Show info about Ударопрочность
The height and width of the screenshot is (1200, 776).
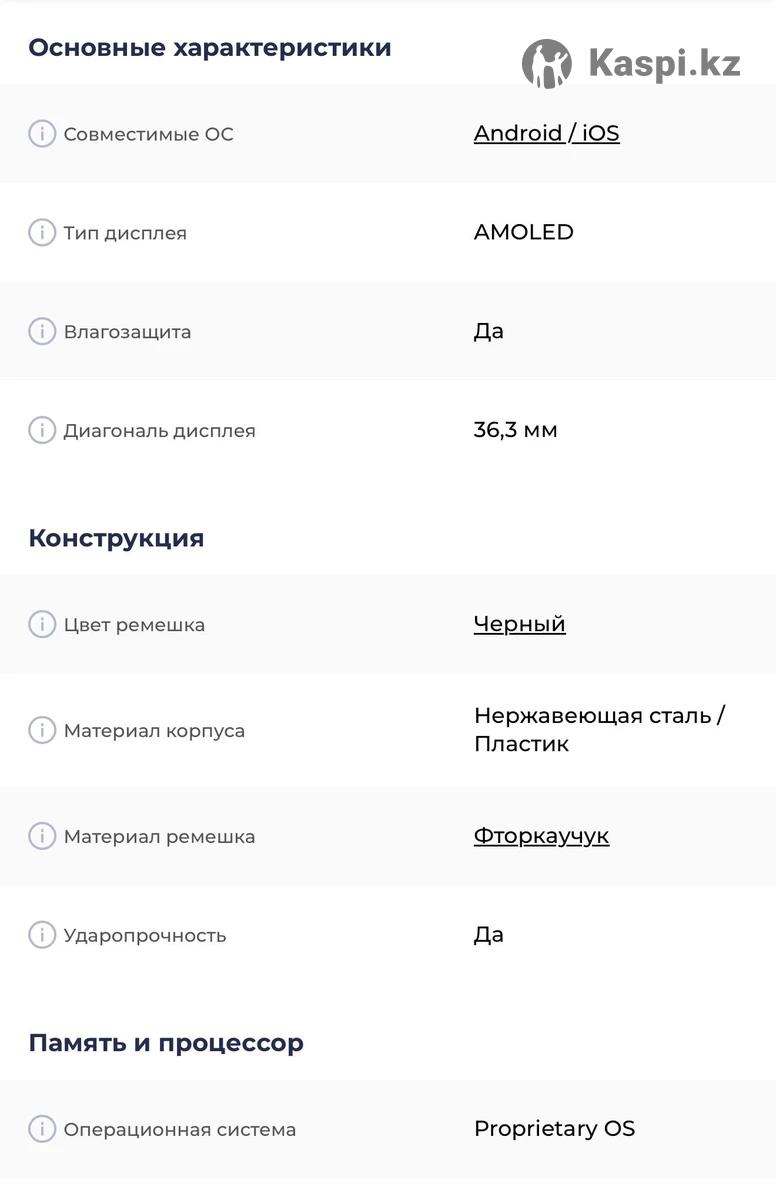[x=41, y=935]
